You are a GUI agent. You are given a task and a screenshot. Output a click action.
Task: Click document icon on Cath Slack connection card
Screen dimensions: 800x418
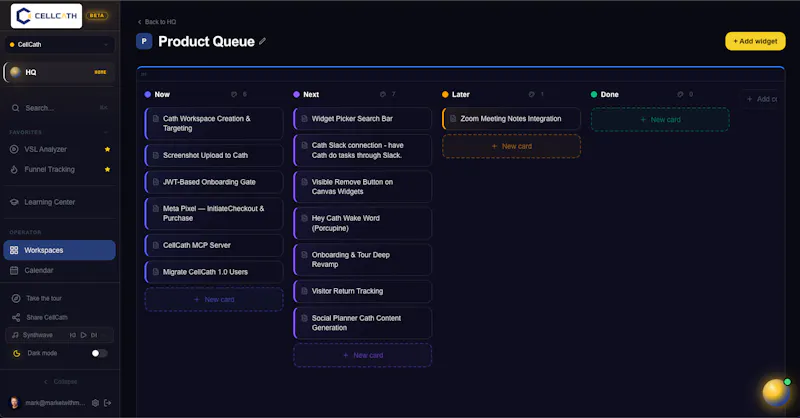[305, 145]
